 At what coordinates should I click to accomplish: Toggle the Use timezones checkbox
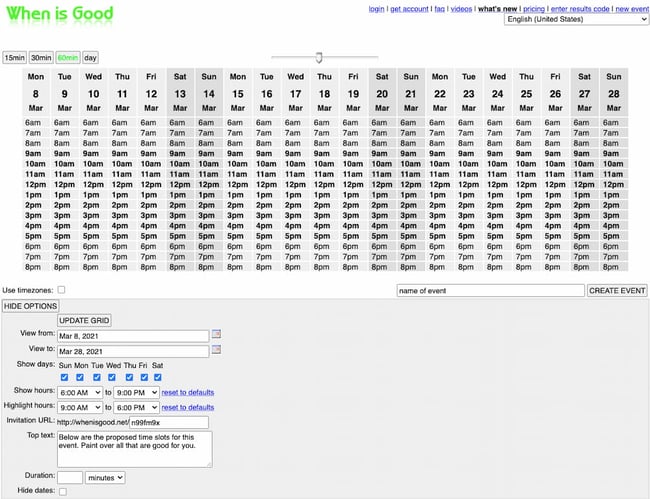(61, 290)
